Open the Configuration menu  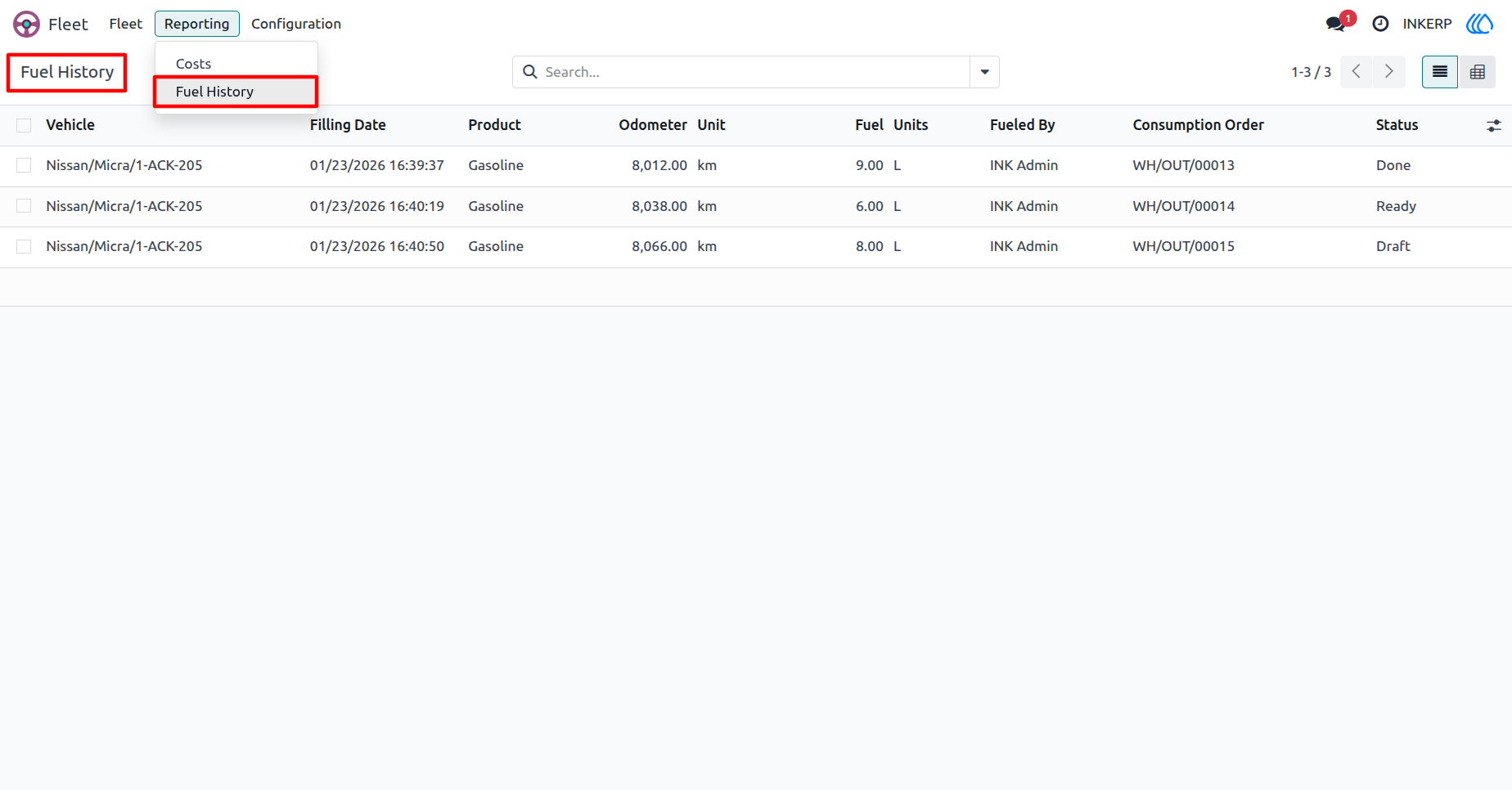(x=296, y=24)
